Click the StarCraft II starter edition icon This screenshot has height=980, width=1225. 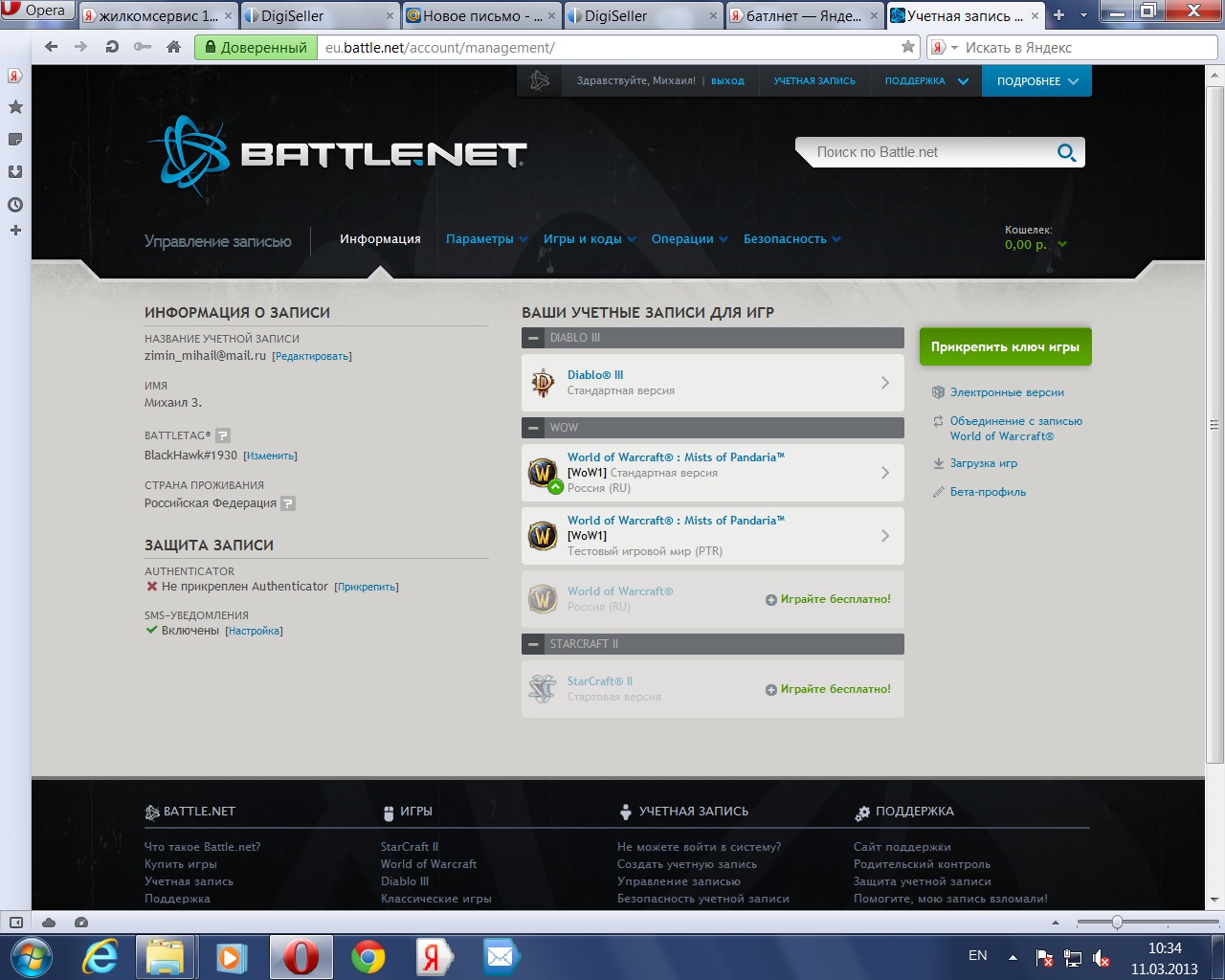coord(543,689)
